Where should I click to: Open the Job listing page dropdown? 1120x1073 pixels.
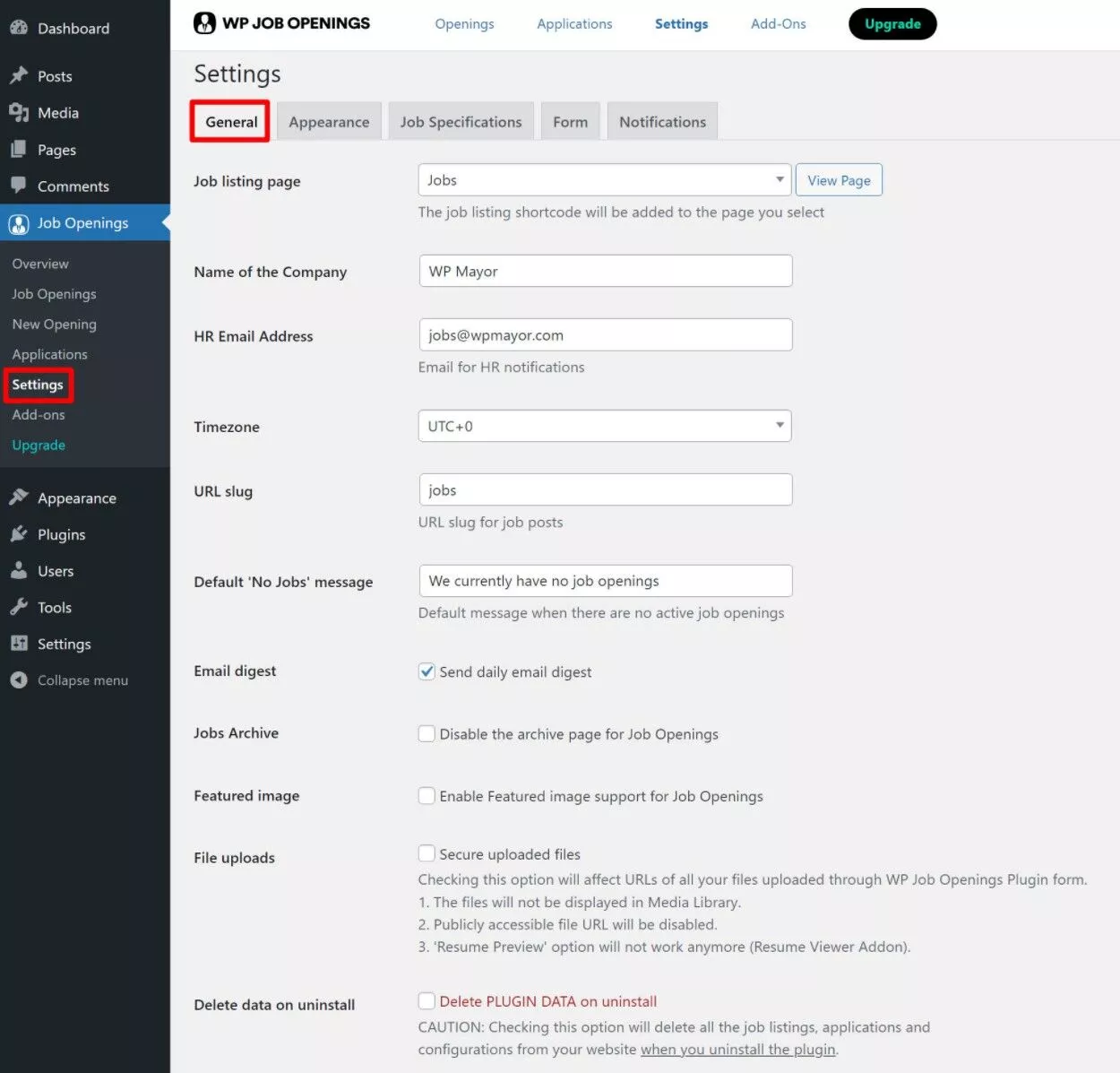coord(605,180)
